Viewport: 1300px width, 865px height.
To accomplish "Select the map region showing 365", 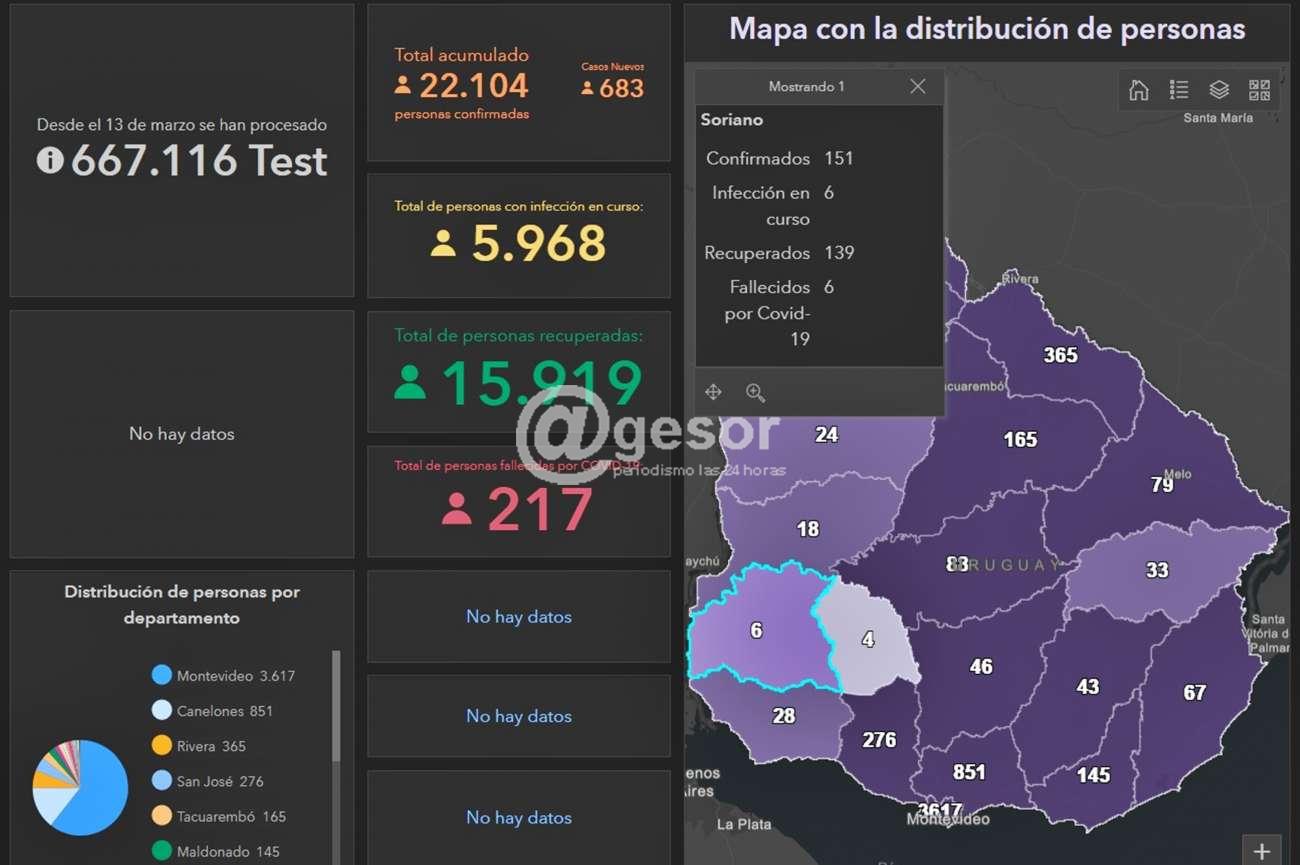I will coord(1060,355).
